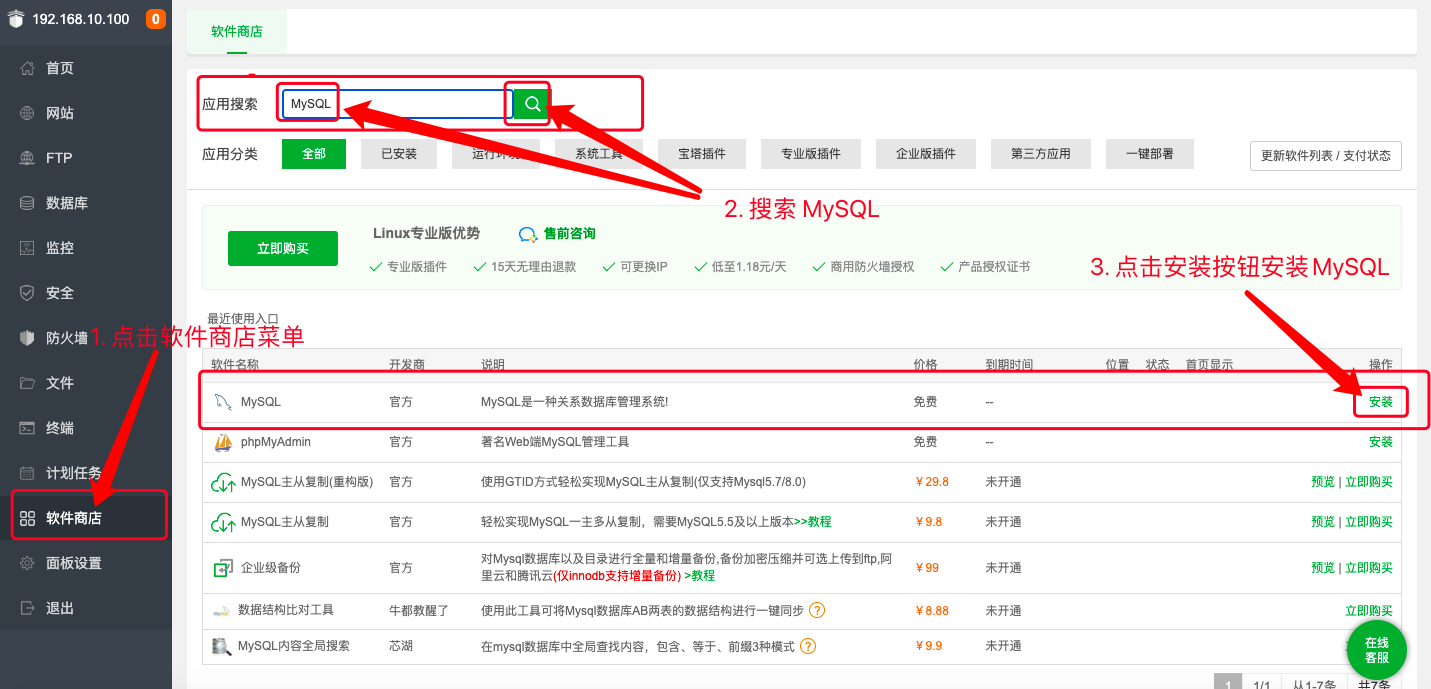Click the 售前咨询 chat bubble icon

(x=528, y=234)
